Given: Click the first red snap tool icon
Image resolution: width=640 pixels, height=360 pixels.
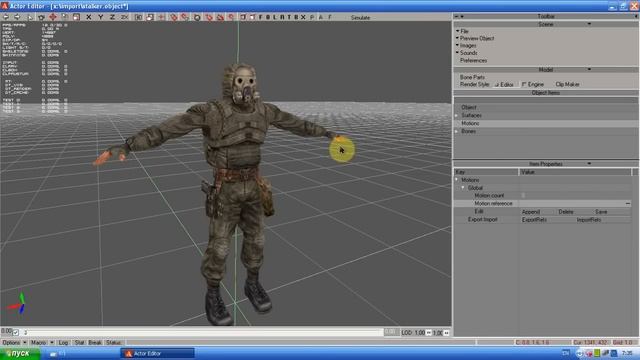Looking at the screenshot, I should (x=174, y=17).
